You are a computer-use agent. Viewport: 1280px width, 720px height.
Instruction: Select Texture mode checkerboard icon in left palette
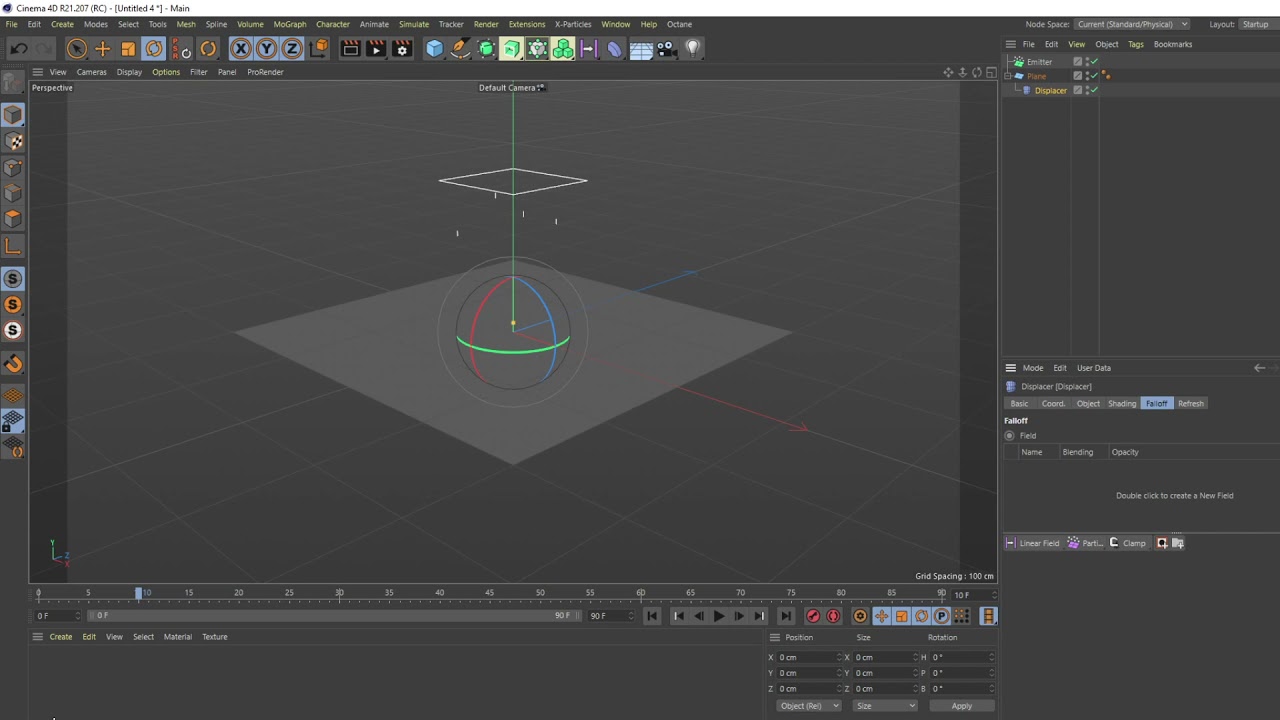pos(13,142)
